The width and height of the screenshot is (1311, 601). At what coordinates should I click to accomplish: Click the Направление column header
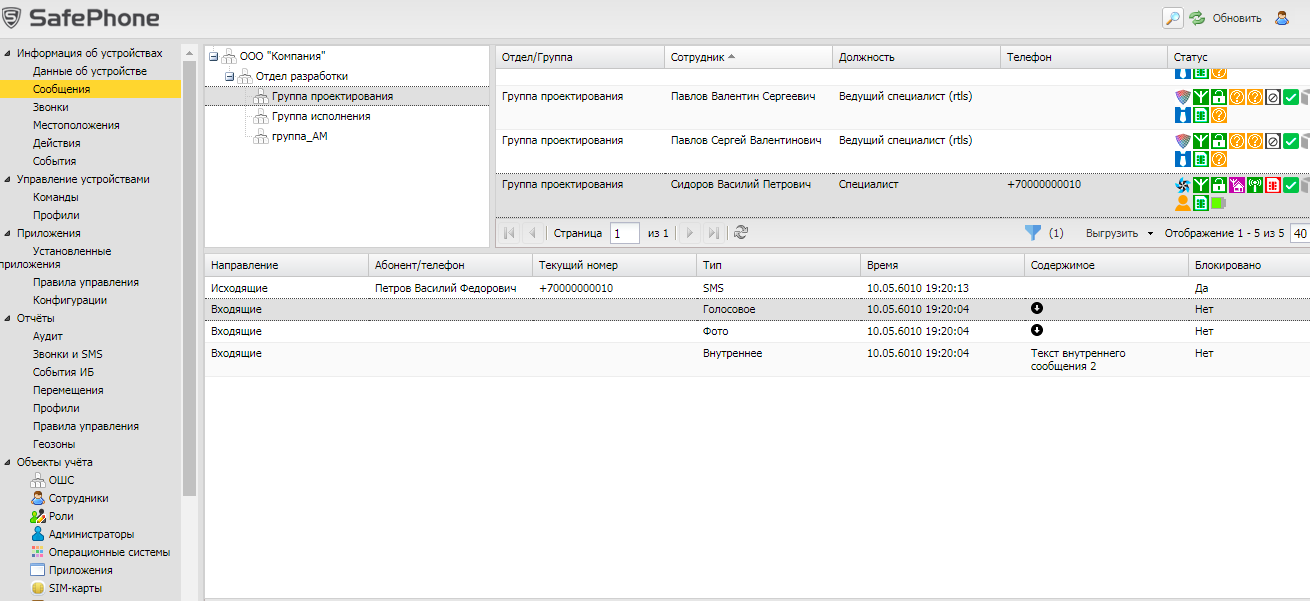coord(286,266)
